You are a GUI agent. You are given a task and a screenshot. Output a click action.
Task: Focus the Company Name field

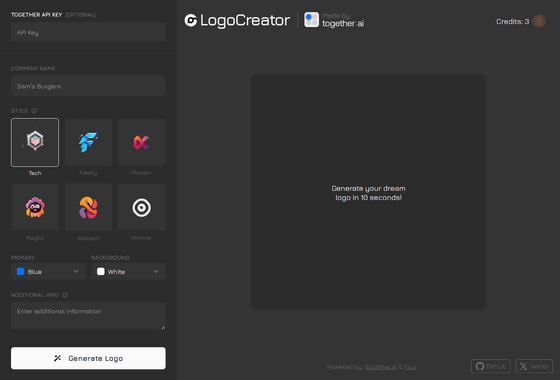(x=88, y=86)
